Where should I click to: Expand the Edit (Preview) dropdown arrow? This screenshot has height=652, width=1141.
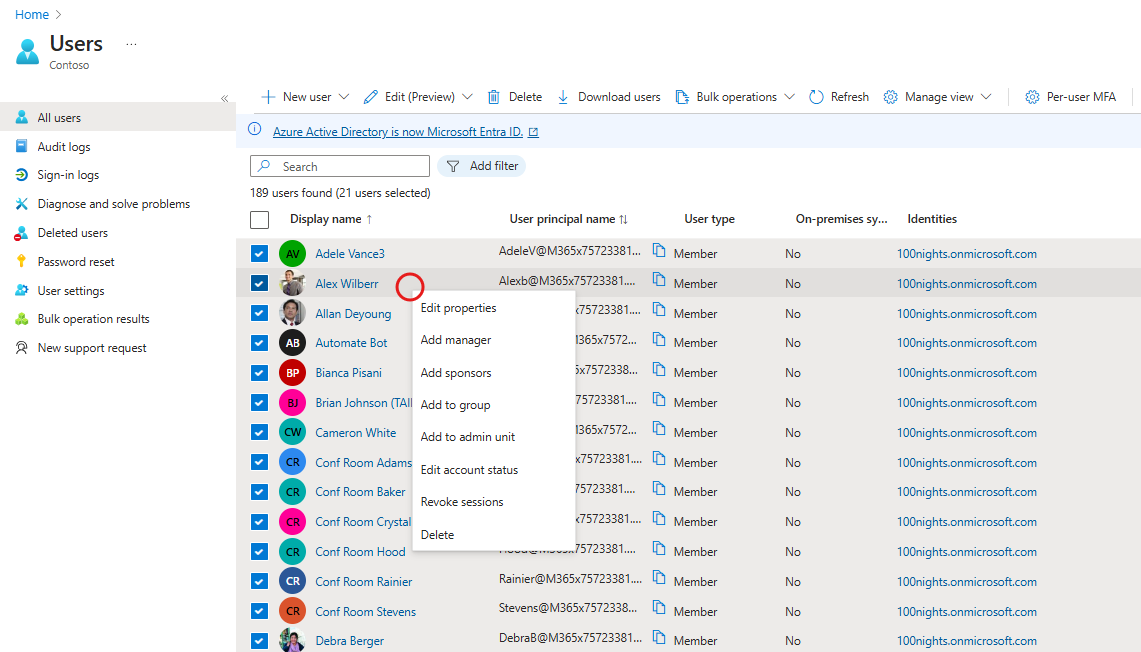point(467,97)
